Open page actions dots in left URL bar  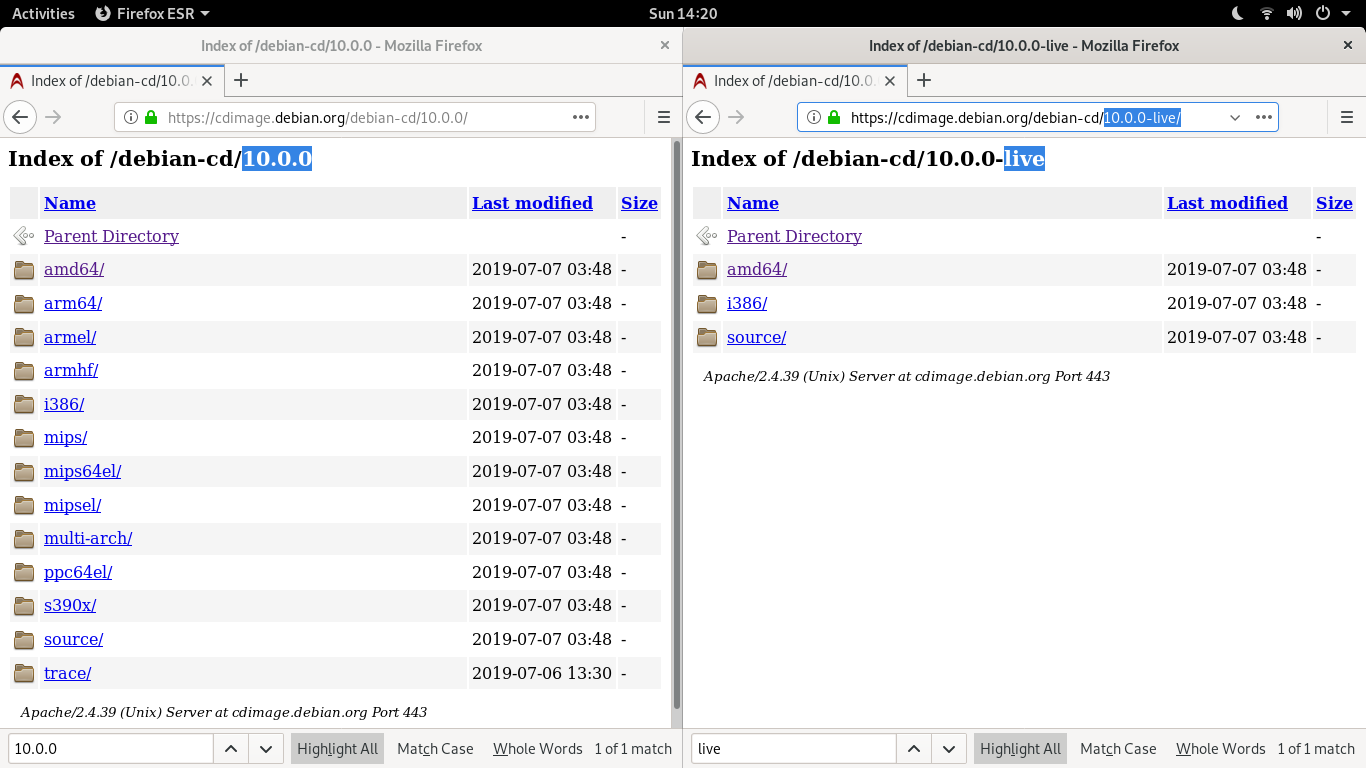tap(581, 117)
